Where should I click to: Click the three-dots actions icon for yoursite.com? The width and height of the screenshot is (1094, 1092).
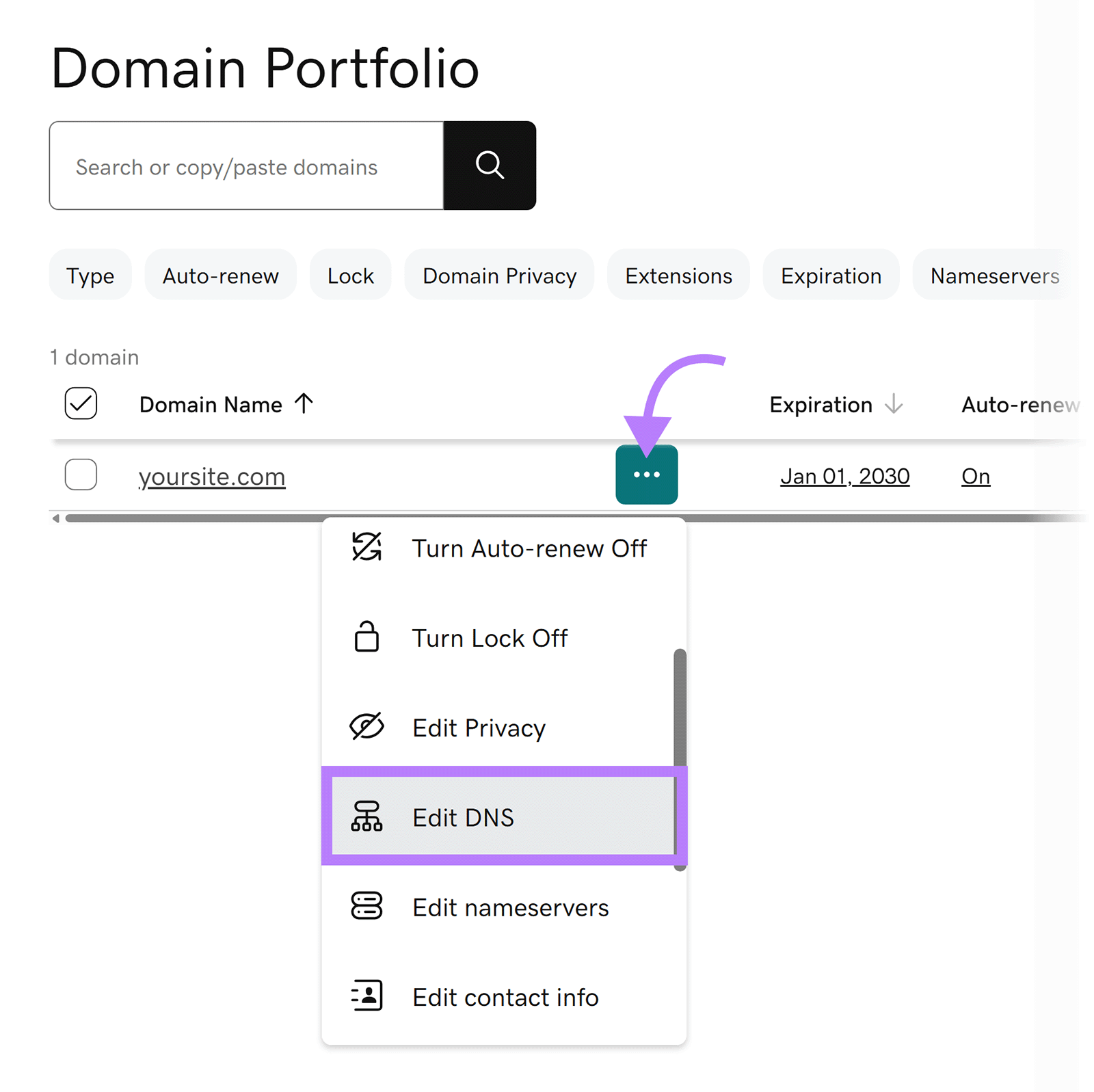click(x=646, y=474)
